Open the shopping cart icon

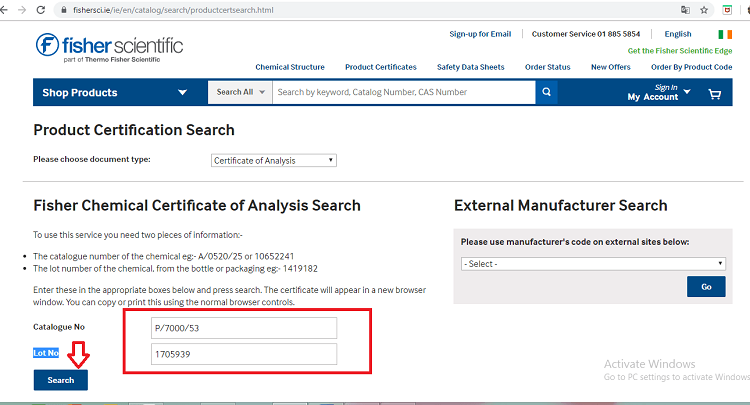tap(715, 94)
